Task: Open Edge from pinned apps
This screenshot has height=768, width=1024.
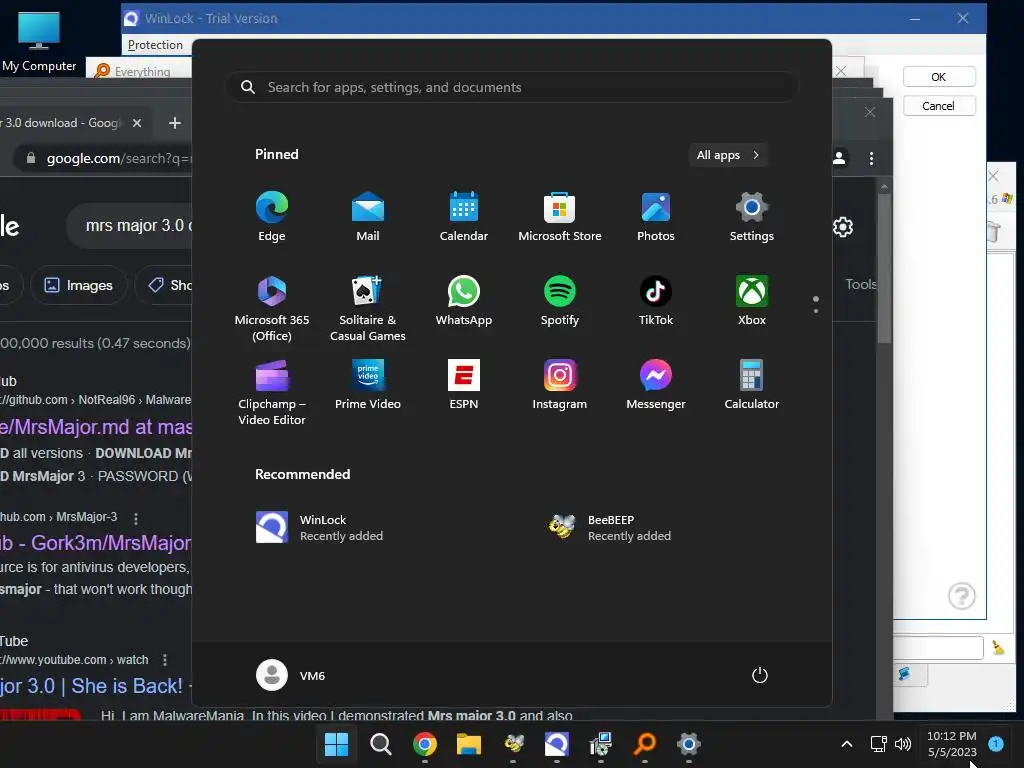Action: pos(272,217)
